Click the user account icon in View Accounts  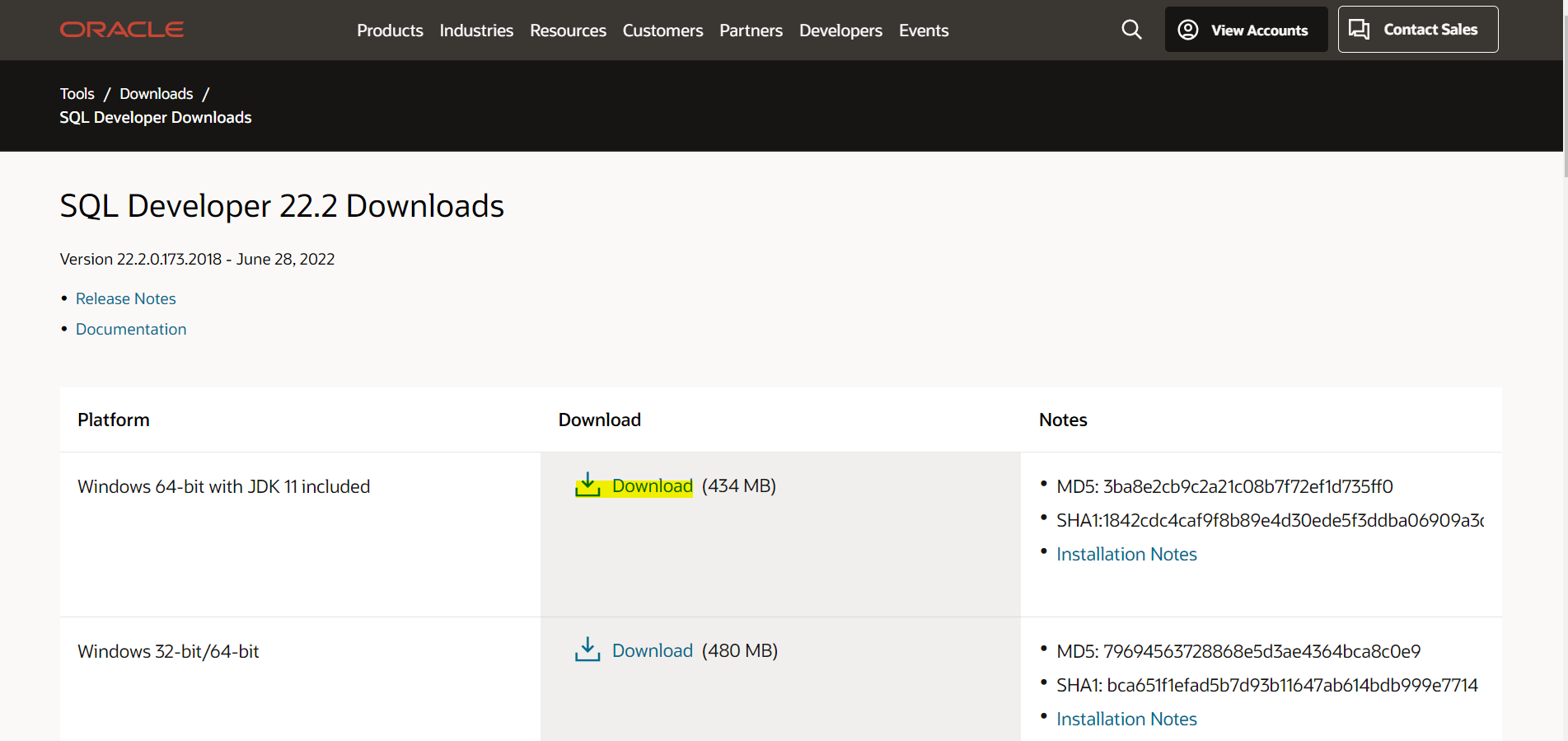pyautogui.click(x=1187, y=30)
